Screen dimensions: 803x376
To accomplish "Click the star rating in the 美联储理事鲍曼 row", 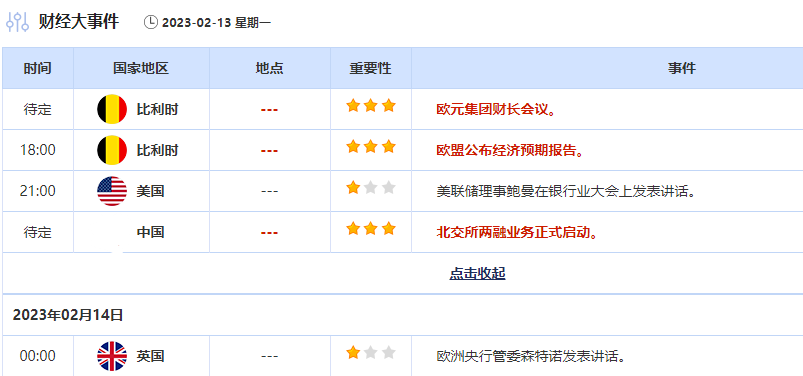I will click(371, 187).
